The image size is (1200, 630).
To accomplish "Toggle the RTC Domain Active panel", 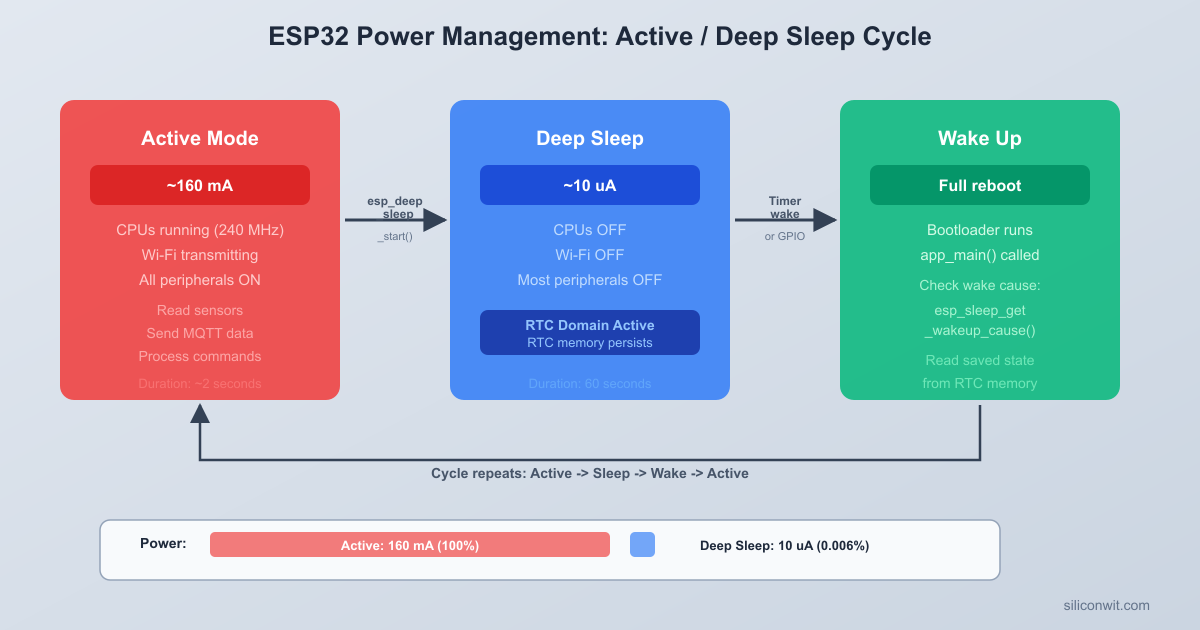I will (590, 332).
